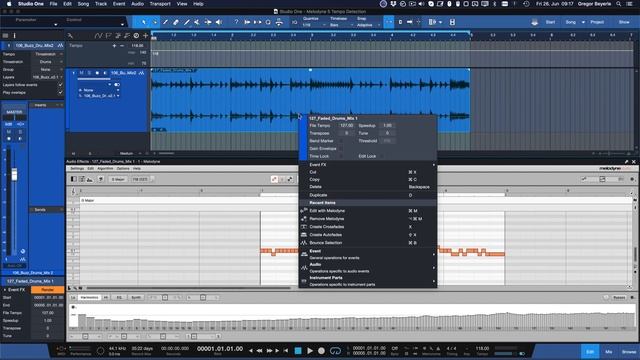The height and width of the screenshot is (360, 640).
Task: Click the Project button at top right
Action: [x=597, y=22]
